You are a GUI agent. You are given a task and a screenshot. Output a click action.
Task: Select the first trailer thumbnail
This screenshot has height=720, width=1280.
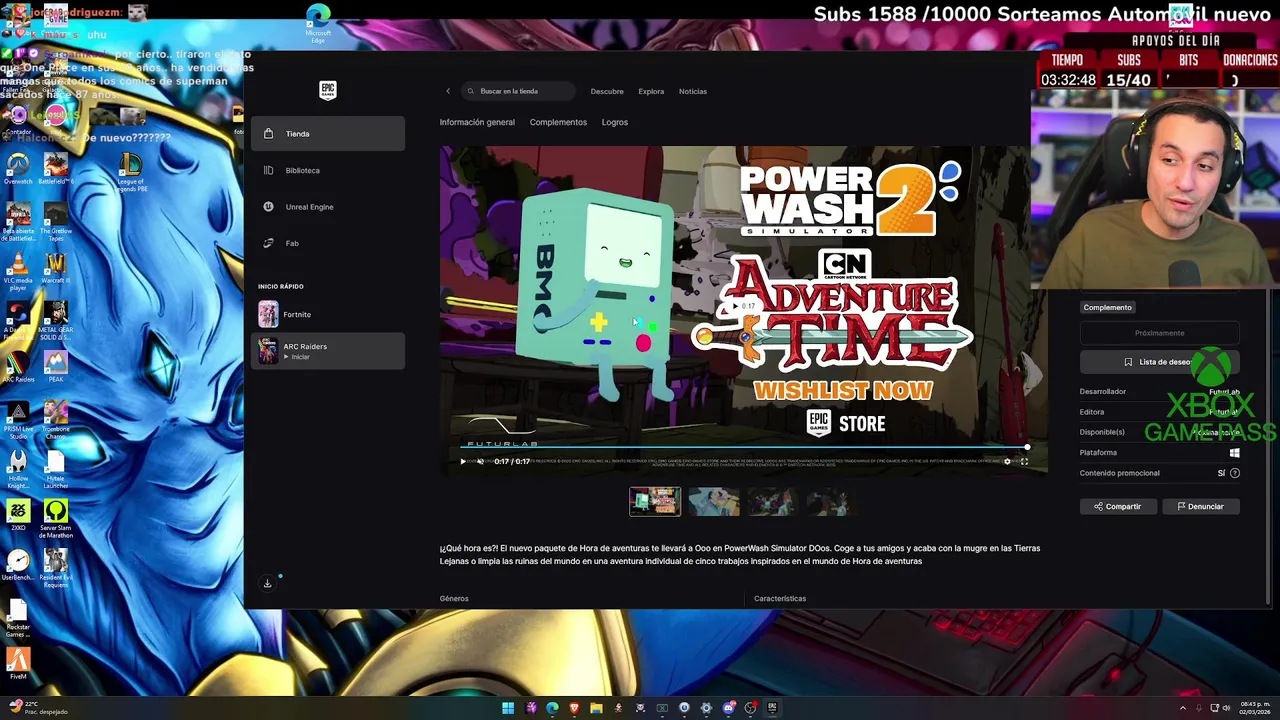(x=655, y=501)
